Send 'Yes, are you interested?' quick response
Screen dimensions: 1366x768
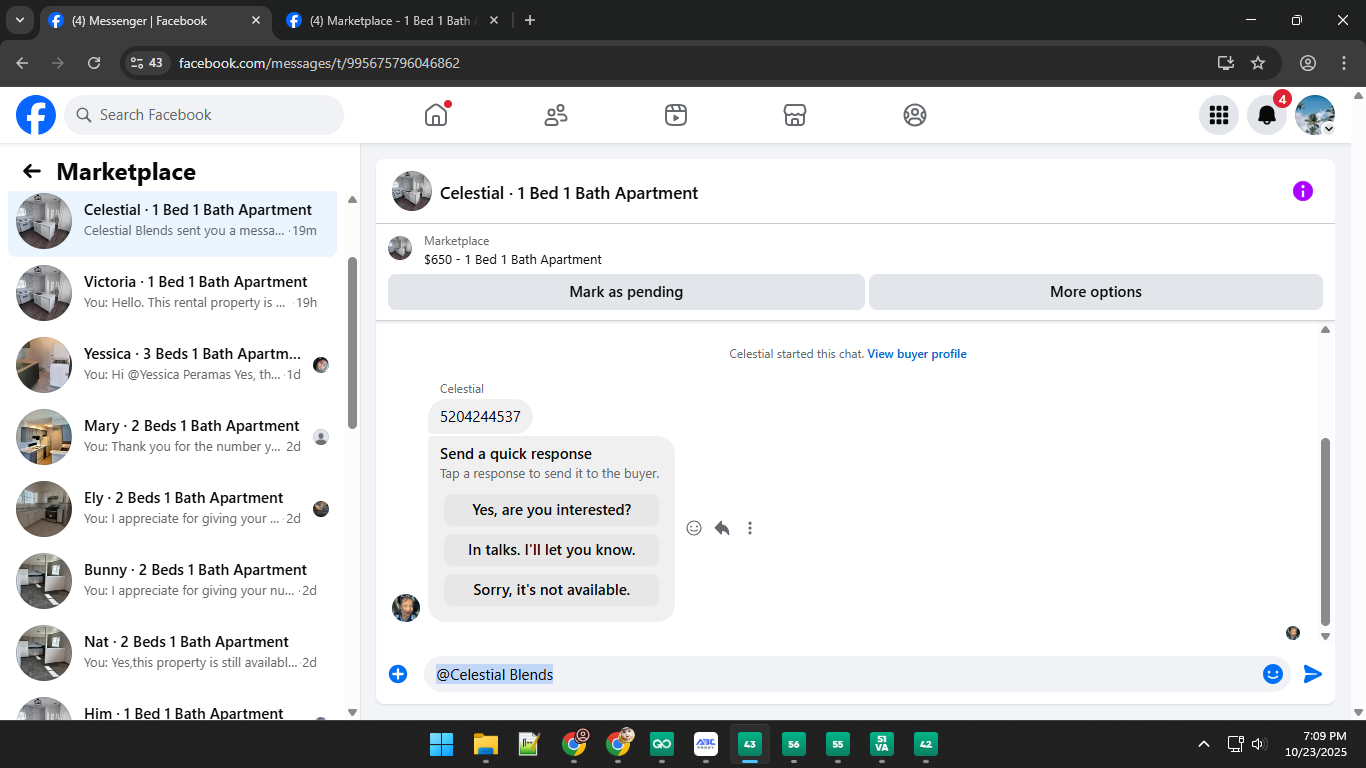552,510
